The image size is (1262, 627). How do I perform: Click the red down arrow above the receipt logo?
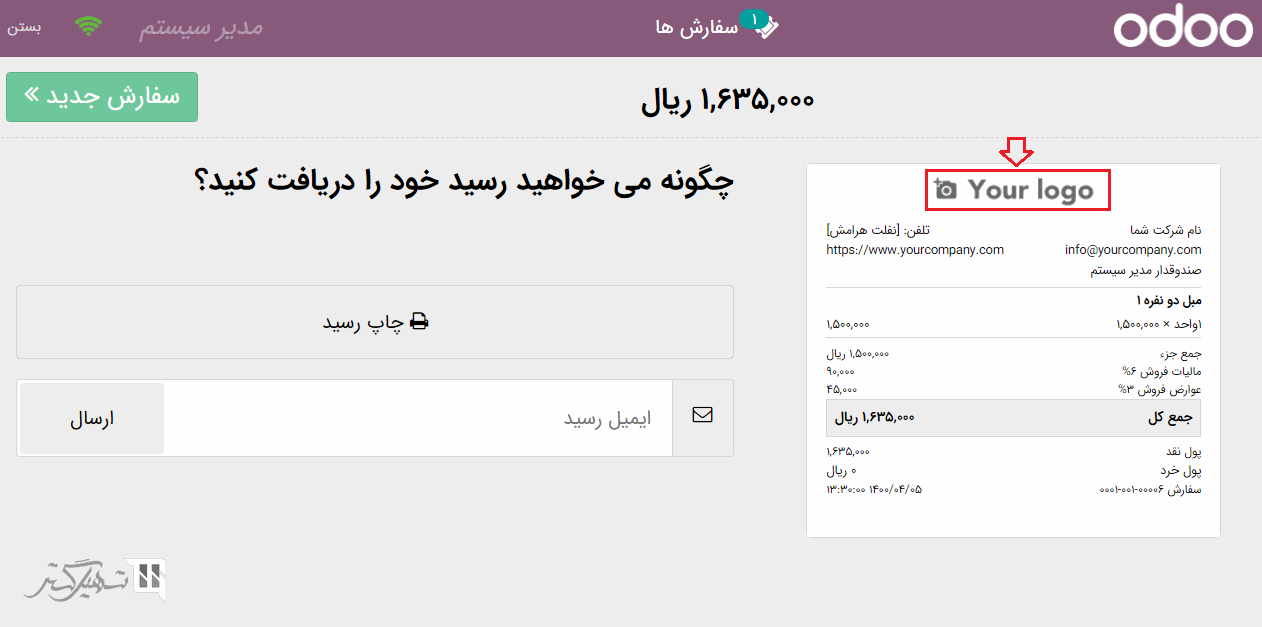point(1016,153)
